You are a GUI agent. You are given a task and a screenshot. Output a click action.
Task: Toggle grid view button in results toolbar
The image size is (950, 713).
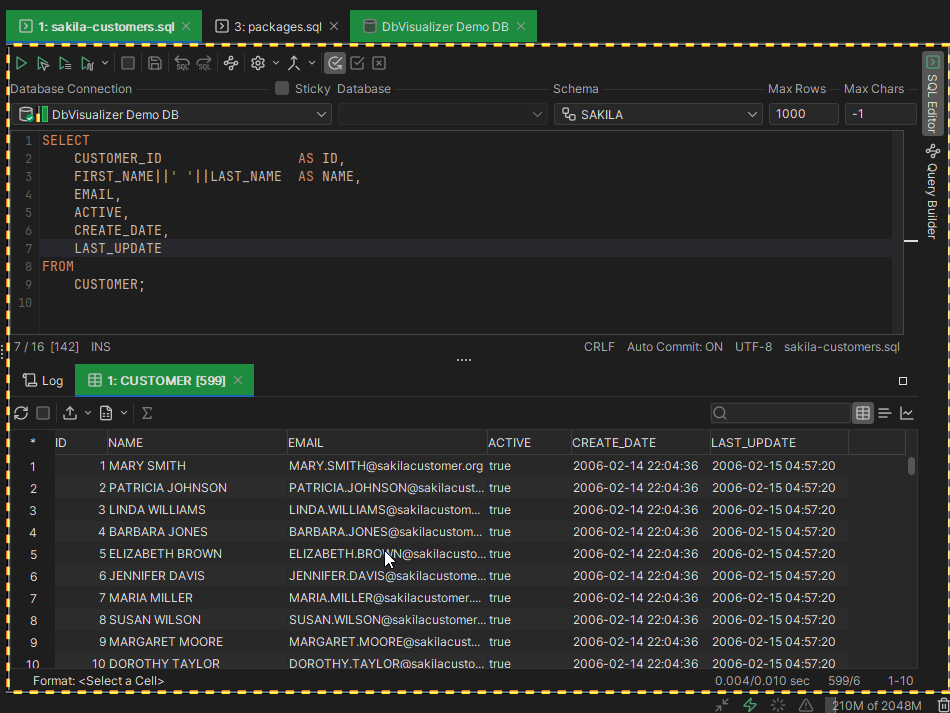point(862,413)
